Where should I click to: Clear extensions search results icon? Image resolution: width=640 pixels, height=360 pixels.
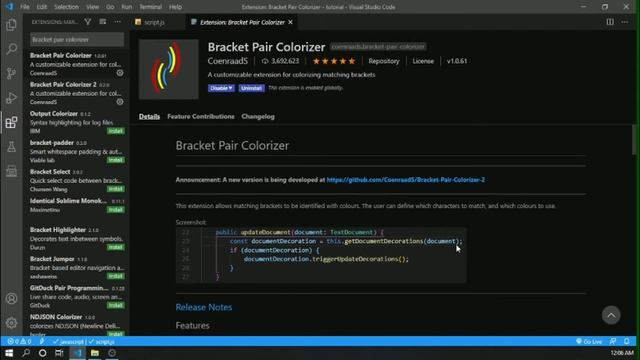click(102, 22)
